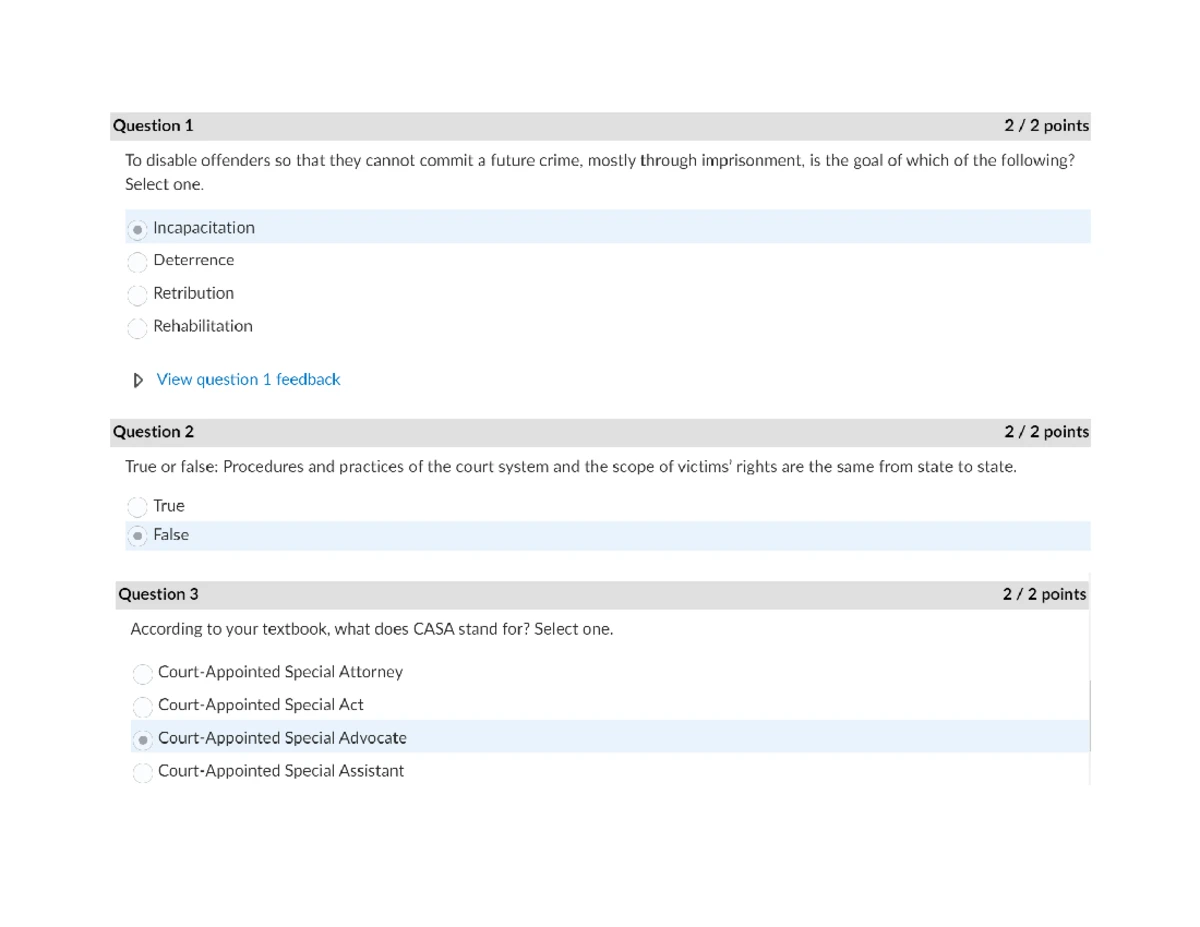This screenshot has height=927, width=1200.
Task: Select Court-Appointed Special Attorney option
Action: [142, 673]
